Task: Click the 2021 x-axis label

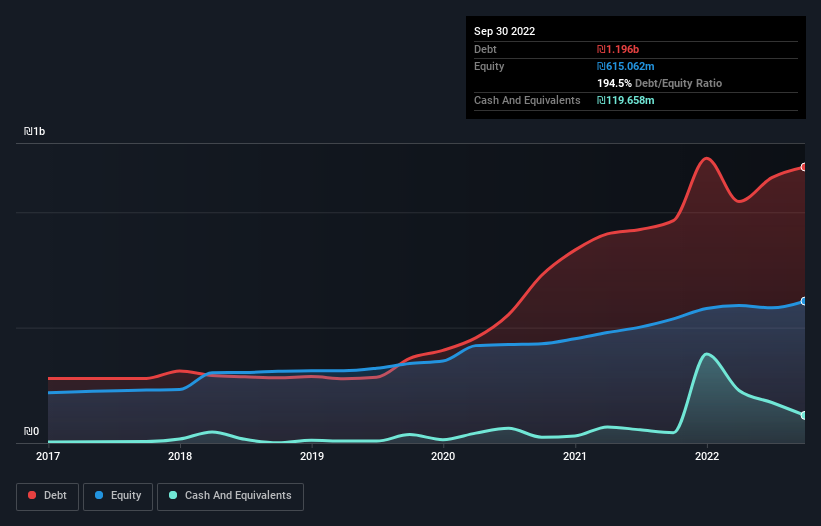Action: click(x=575, y=456)
